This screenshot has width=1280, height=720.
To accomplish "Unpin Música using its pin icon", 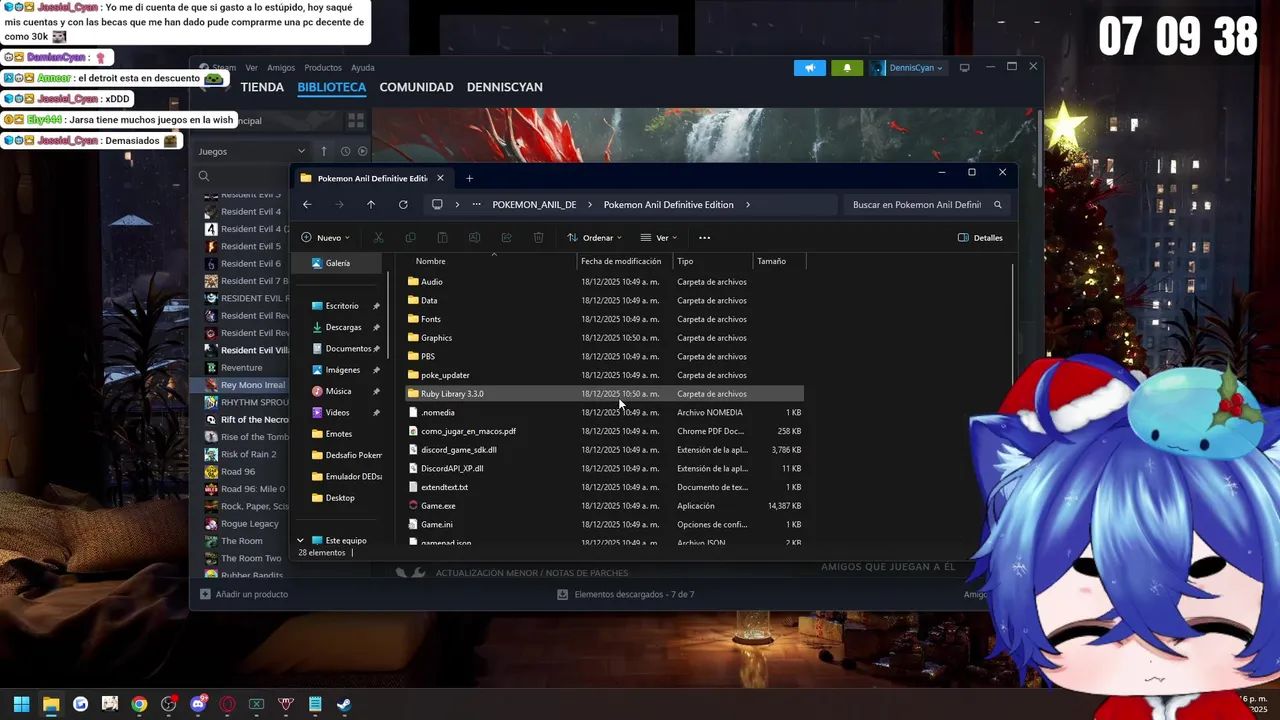I will click(376, 391).
